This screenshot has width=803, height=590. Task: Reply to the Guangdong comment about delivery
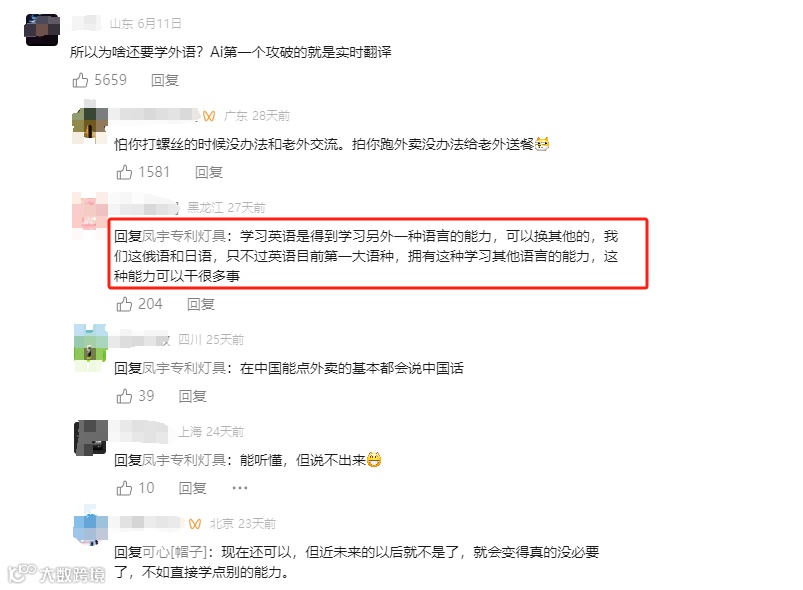(209, 173)
